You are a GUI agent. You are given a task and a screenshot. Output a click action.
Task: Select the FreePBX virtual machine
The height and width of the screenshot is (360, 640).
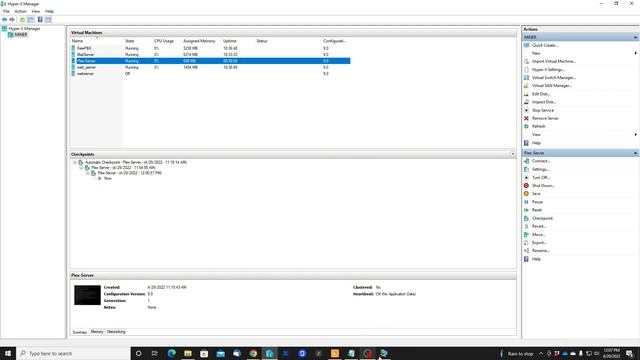84,48
